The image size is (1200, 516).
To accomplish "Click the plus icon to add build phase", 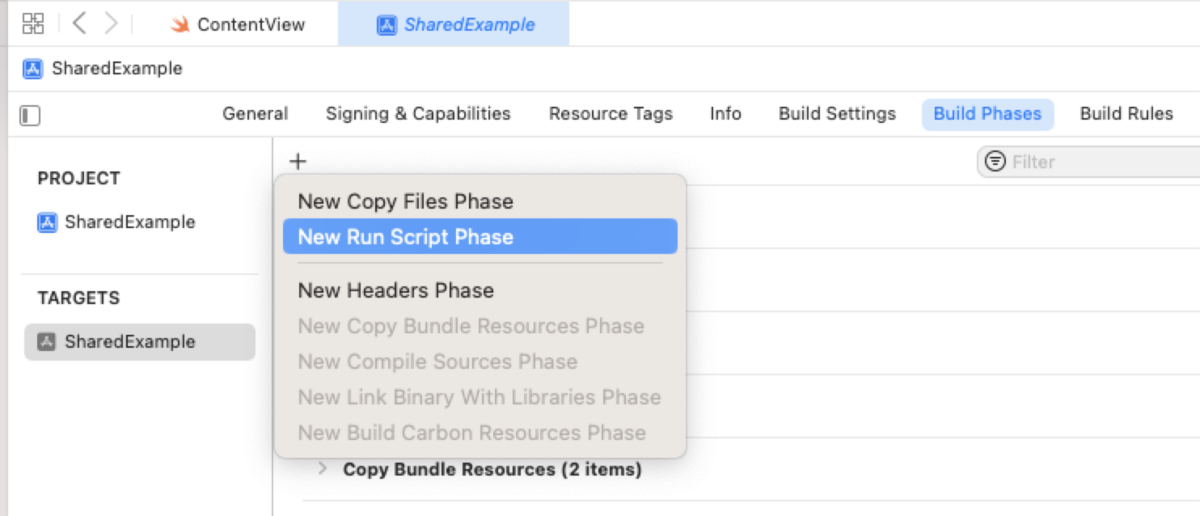I will tap(298, 161).
